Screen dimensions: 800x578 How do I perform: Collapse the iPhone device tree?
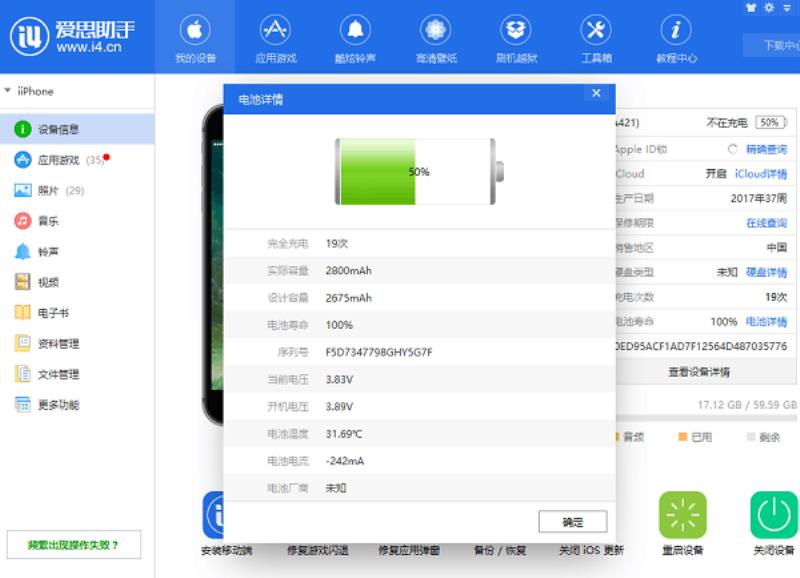coord(8,91)
